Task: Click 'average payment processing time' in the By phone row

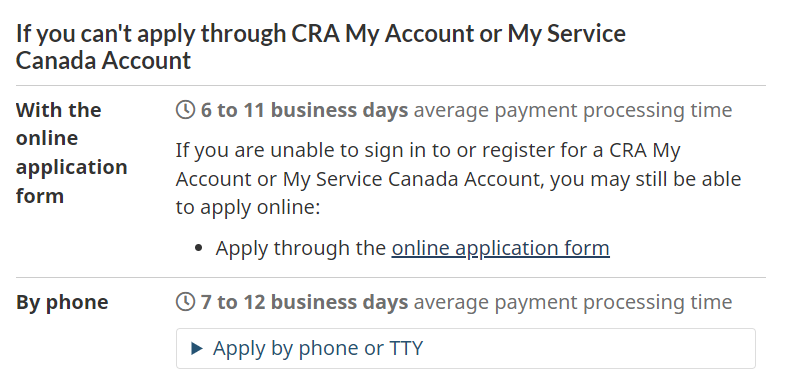Action: click(573, 302)
